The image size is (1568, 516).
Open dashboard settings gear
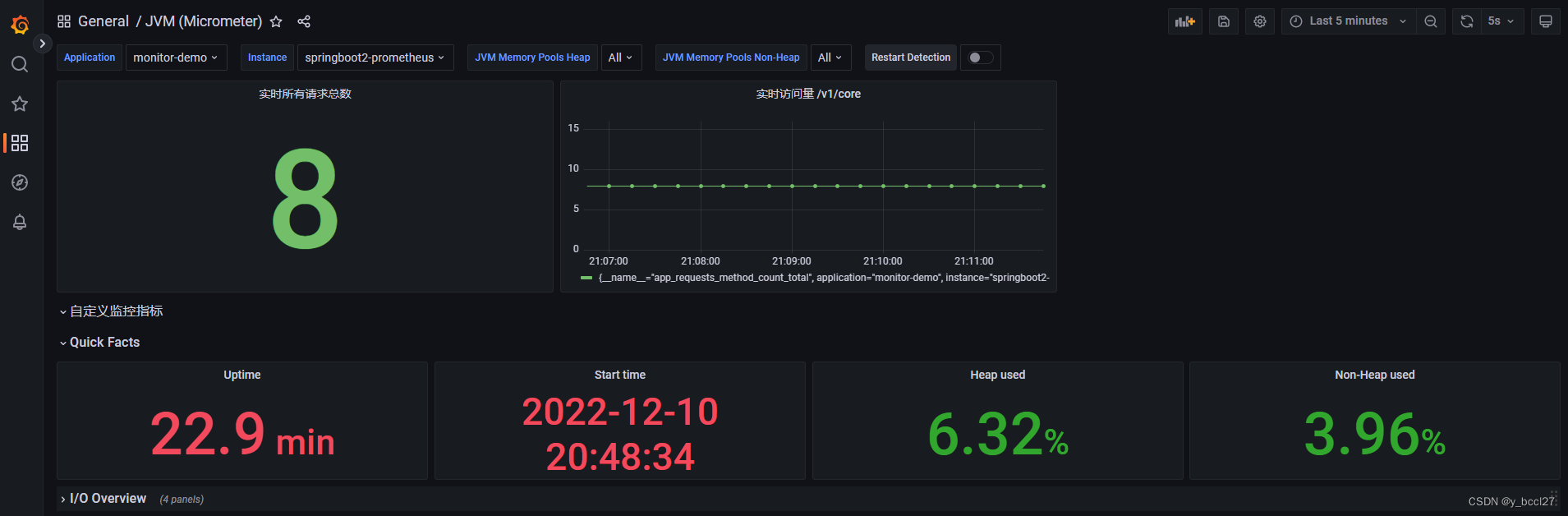coord(1260,21)
